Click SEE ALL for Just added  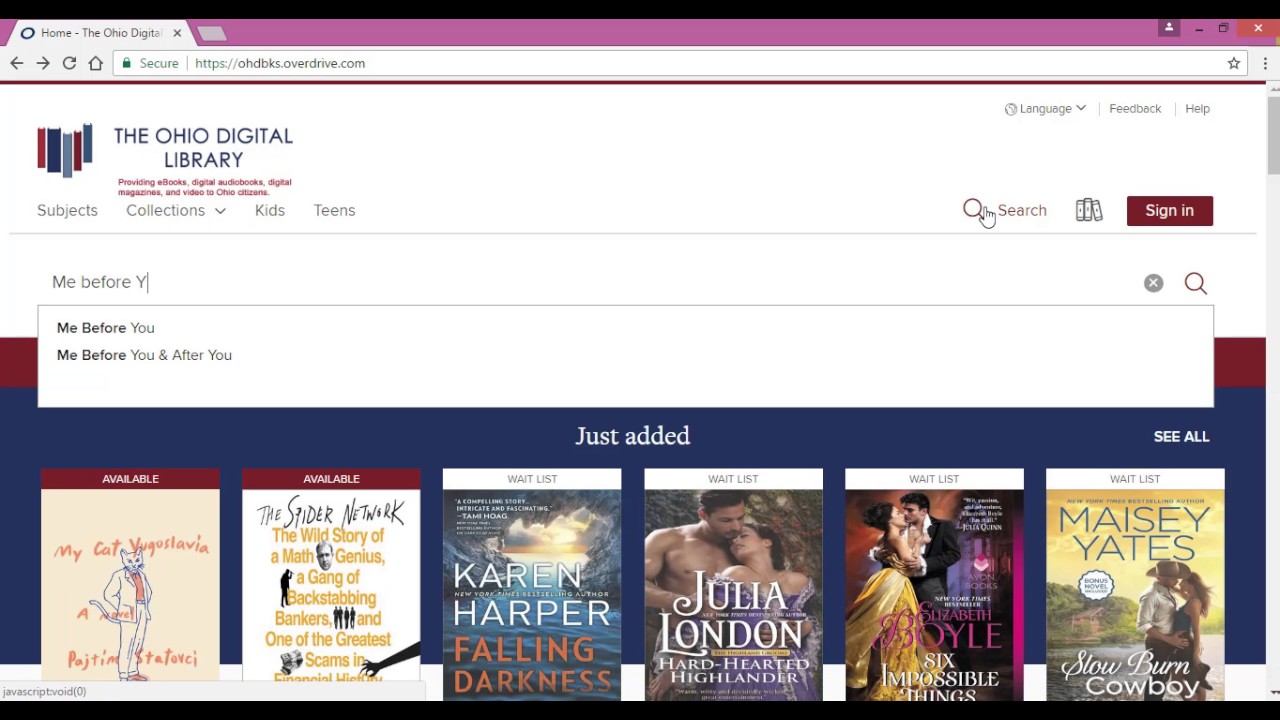click(1181, 437)
